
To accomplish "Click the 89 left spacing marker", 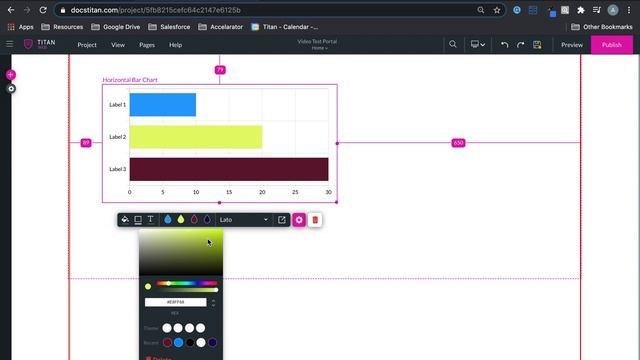I will [86, 143].
